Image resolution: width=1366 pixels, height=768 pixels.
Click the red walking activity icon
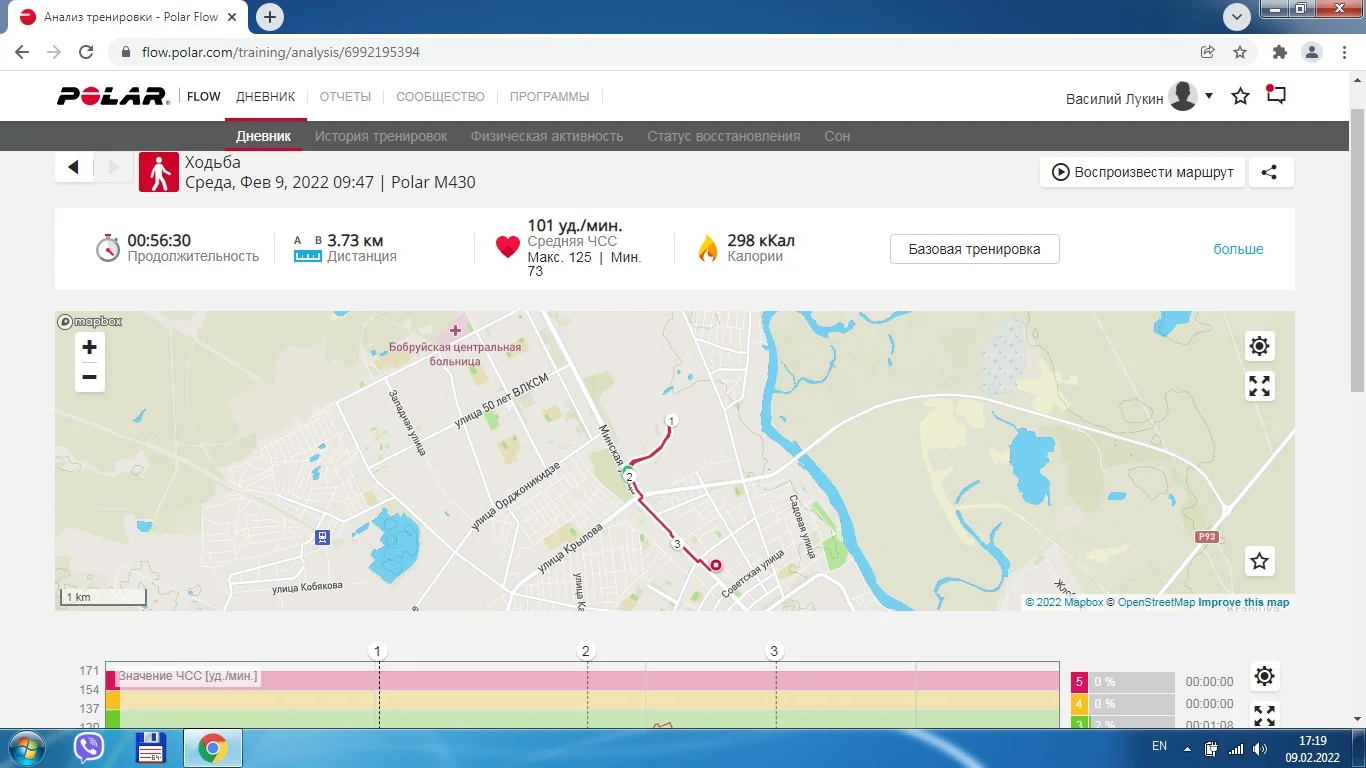158,172
